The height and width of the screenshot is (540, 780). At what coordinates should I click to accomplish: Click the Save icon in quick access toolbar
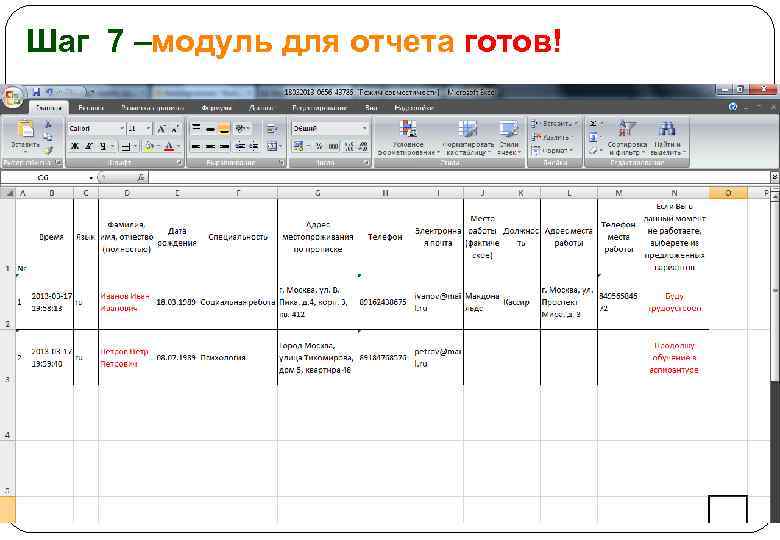click(36, 92)
